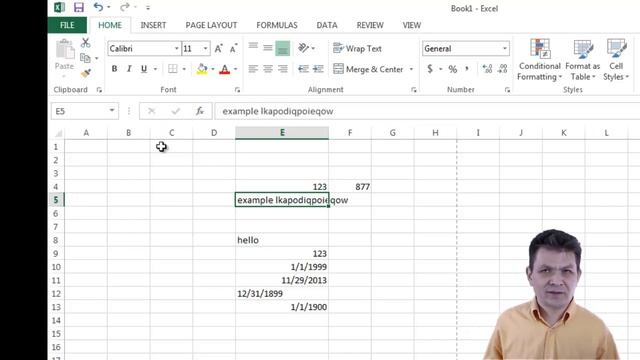This screenshot has height=360, width=640.
Task: Open the General number format dropdown
Action: point(505,49)
